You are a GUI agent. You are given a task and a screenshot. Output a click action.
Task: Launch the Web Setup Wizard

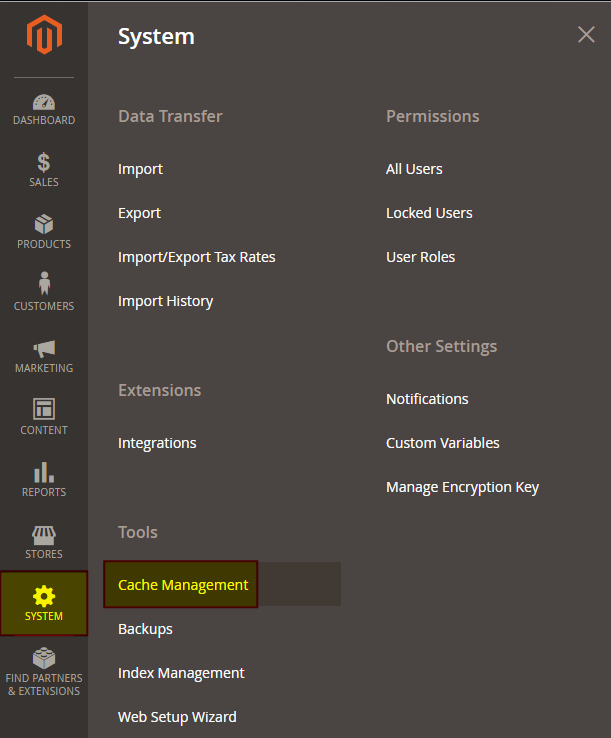click(x=177, y=717)
